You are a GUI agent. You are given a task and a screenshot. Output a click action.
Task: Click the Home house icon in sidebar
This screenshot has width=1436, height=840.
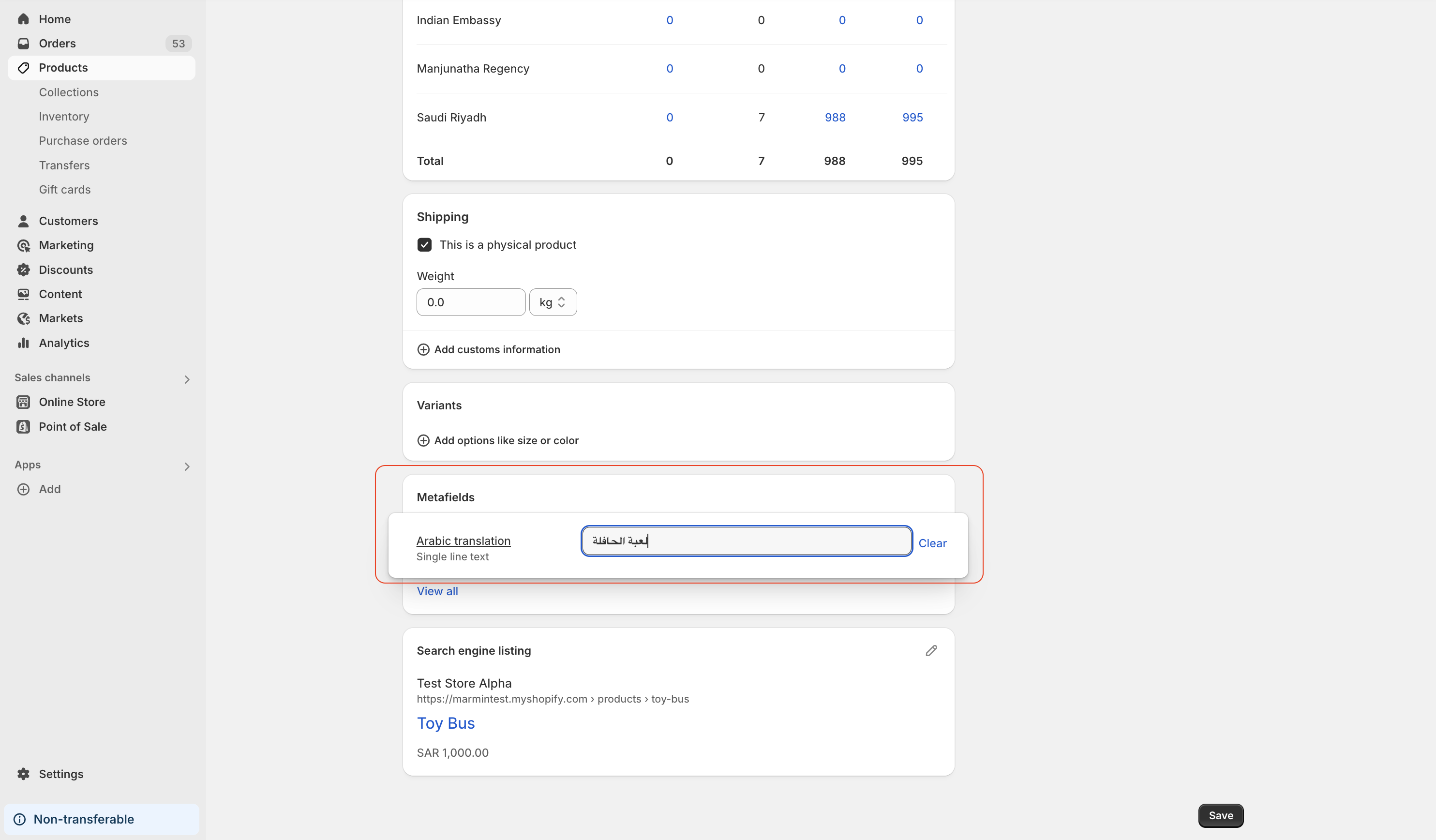pyautogui.click(x=23, y=19)
